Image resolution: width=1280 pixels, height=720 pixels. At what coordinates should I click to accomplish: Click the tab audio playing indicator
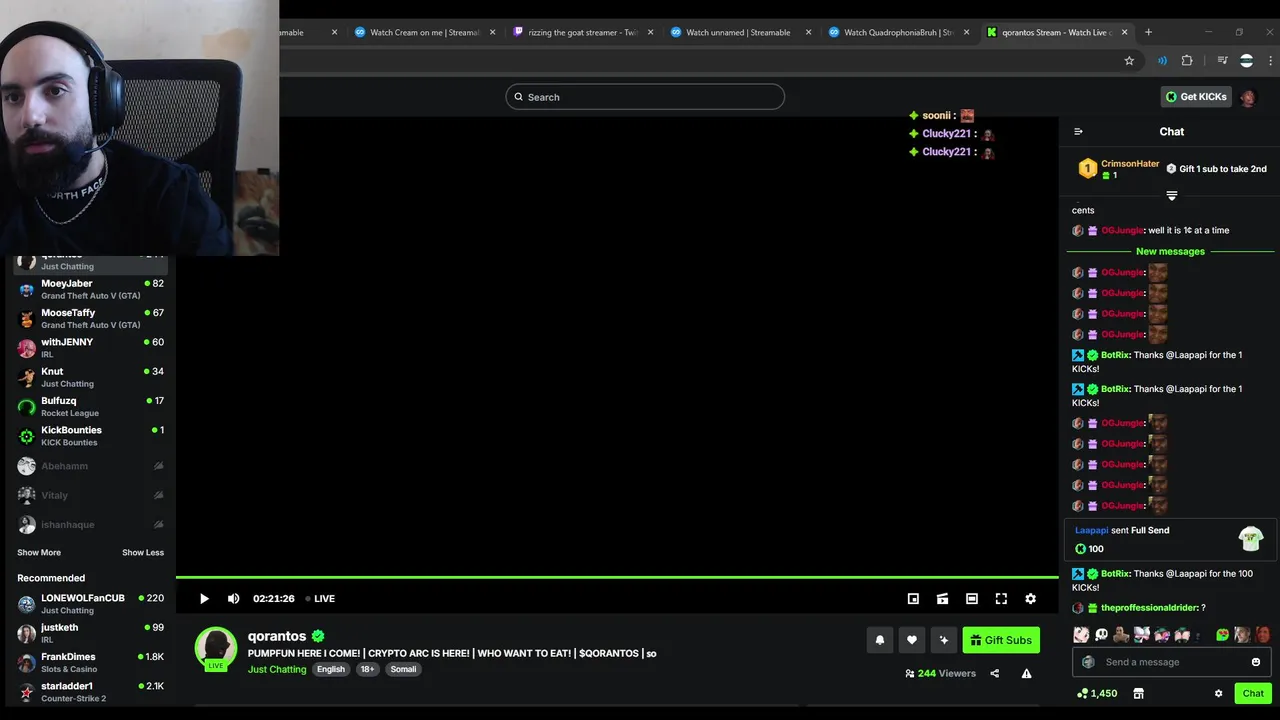click(1162, 60)
